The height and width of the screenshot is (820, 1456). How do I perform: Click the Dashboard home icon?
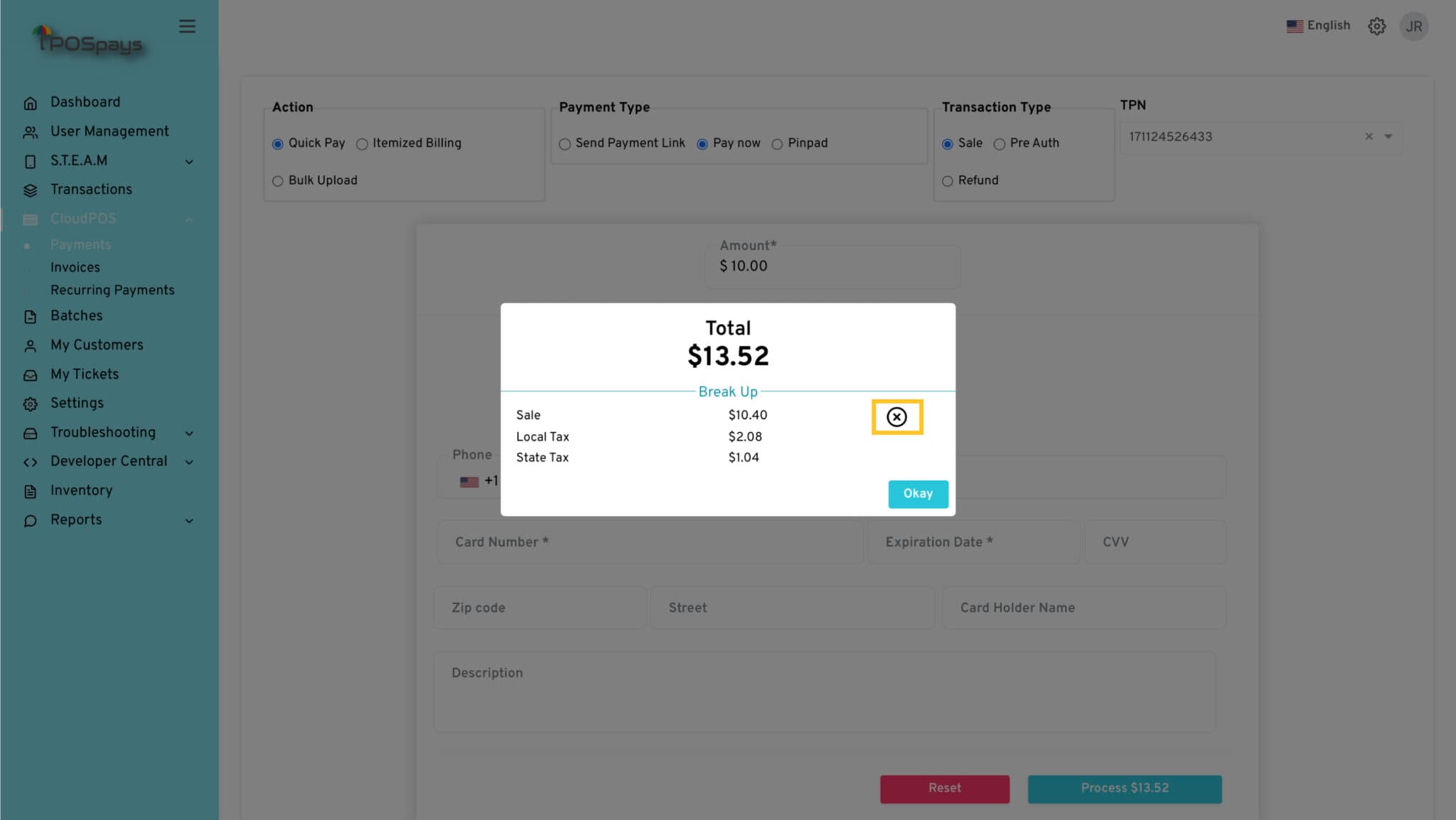pyautogui.click(x=30, y=103)
